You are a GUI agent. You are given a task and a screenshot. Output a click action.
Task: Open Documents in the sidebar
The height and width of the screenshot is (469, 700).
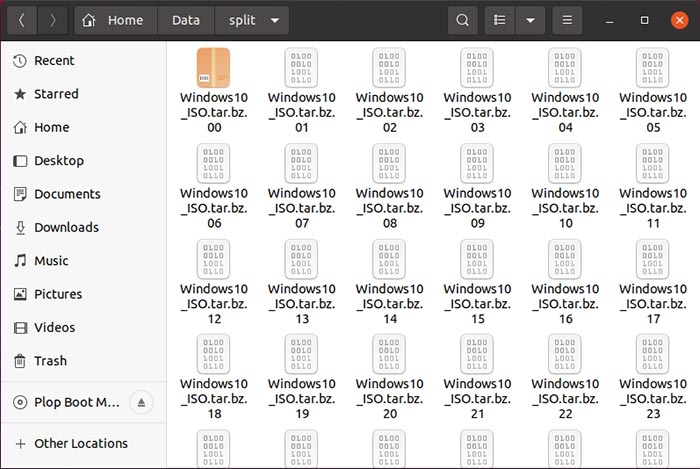(x=83, y=194)
